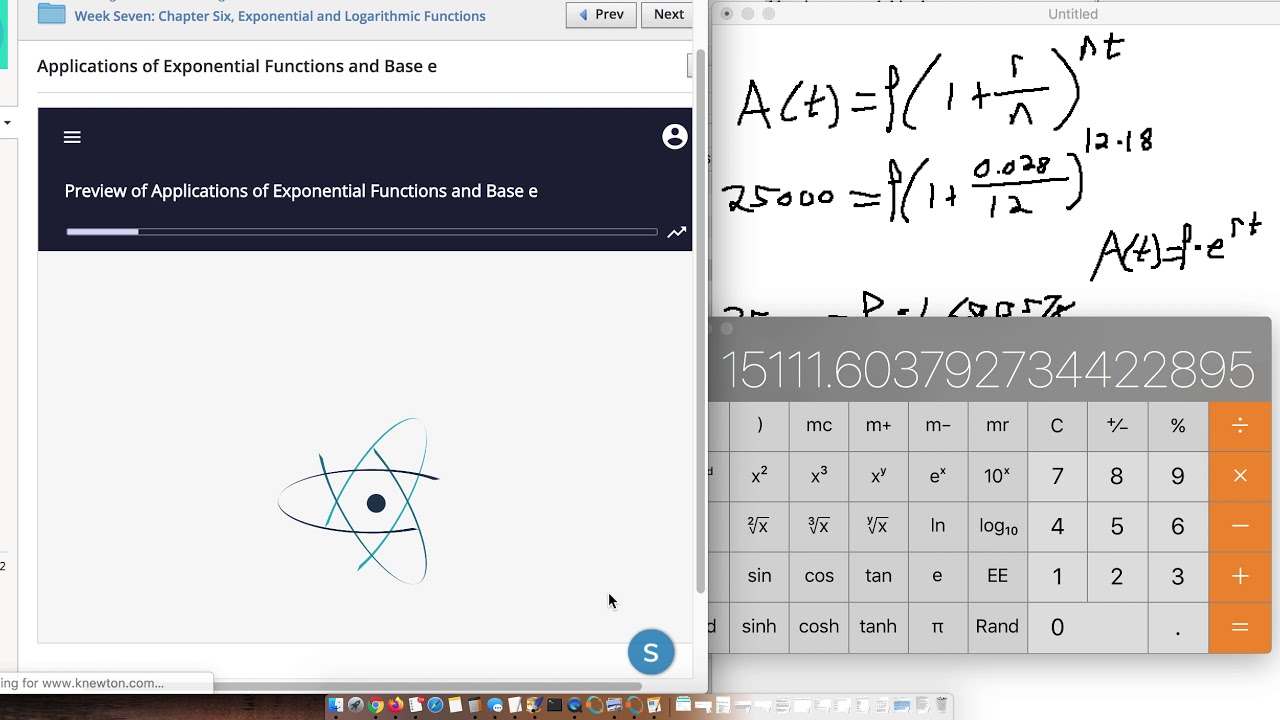Open Finder from the Dock

(x=336, y=705)
